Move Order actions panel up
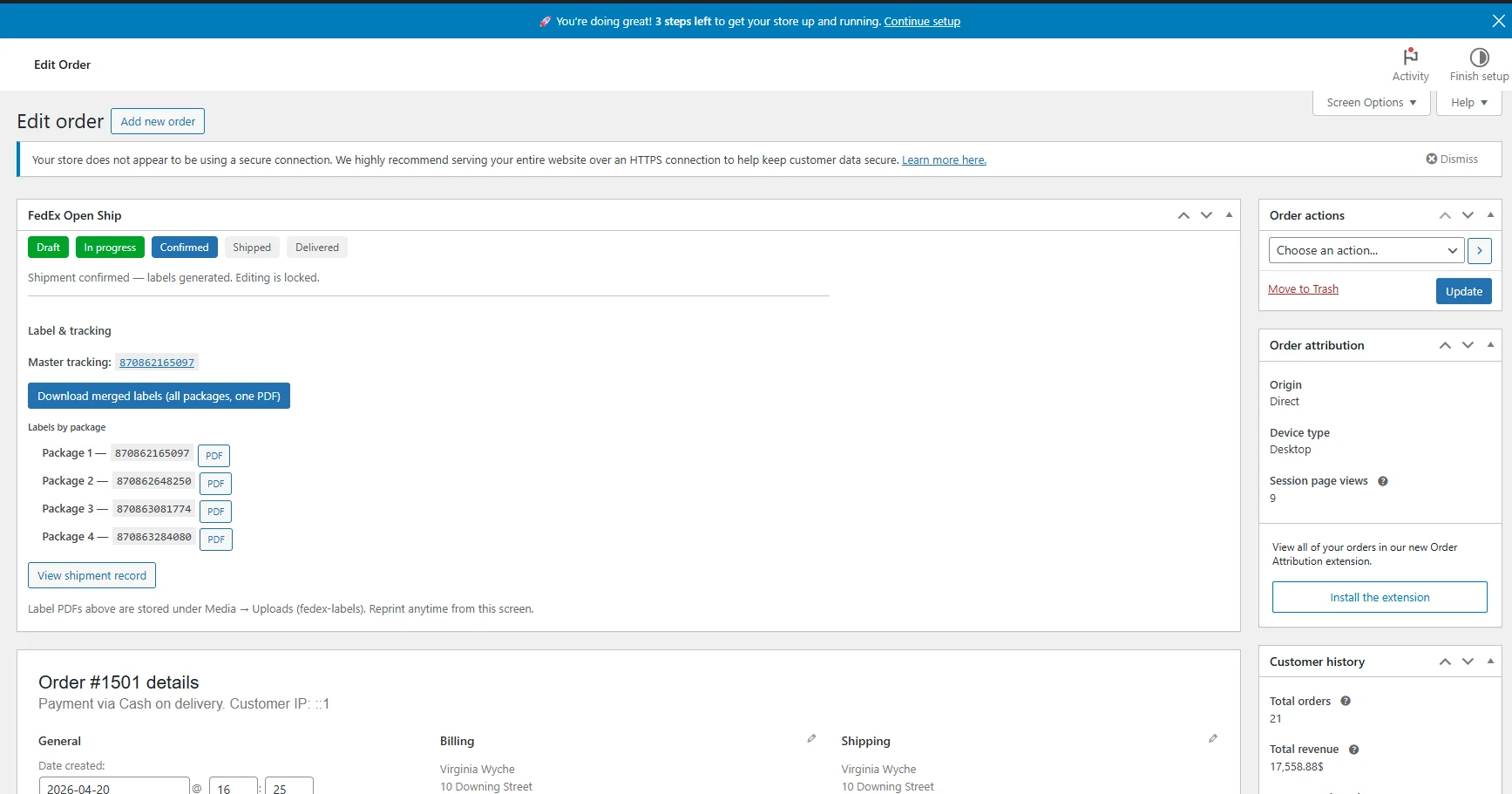This screenshot has height=794, width=1512. click(1445, 215)
